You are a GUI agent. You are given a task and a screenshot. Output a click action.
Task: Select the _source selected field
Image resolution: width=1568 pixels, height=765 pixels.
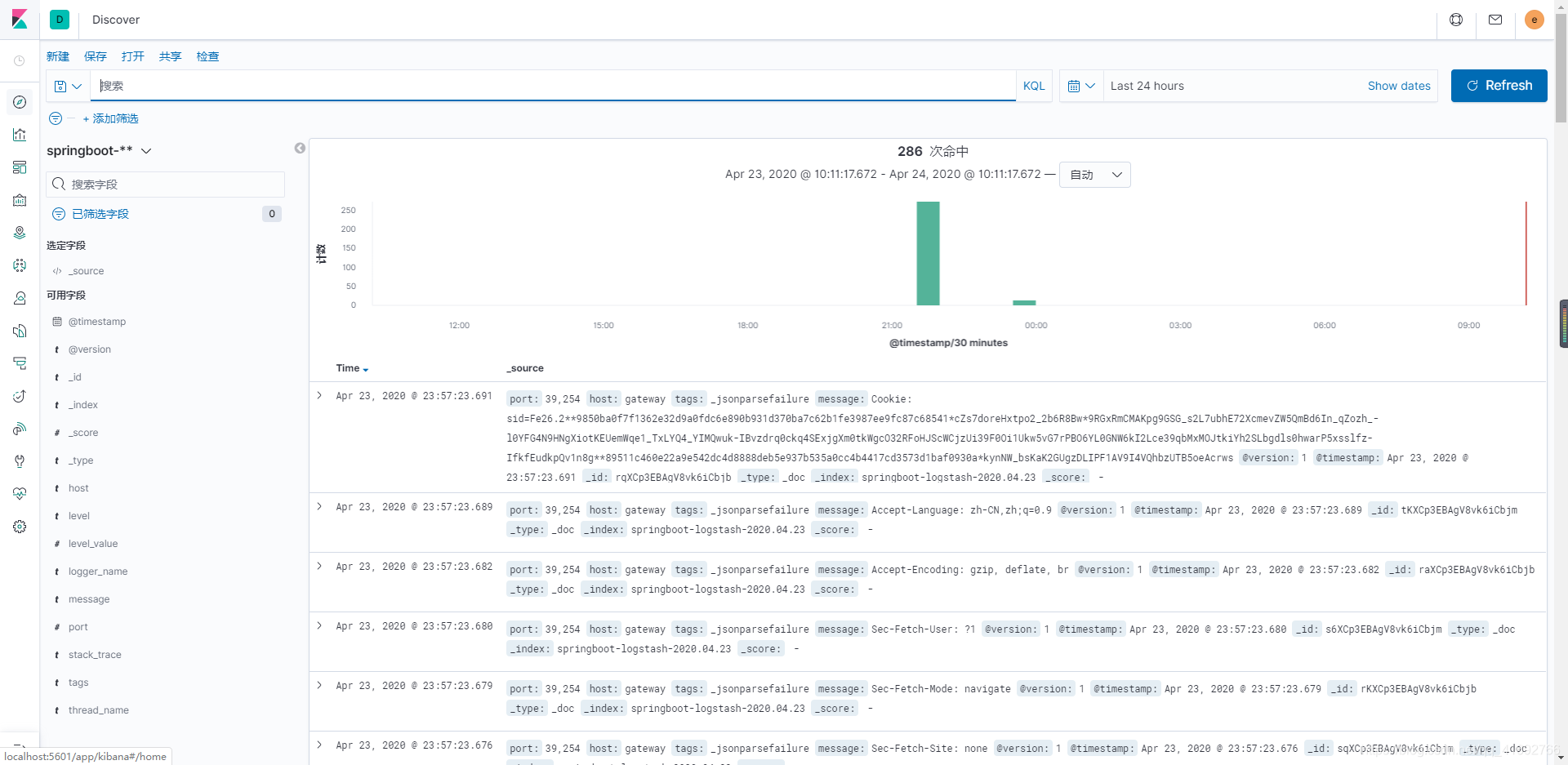[86, 271]
